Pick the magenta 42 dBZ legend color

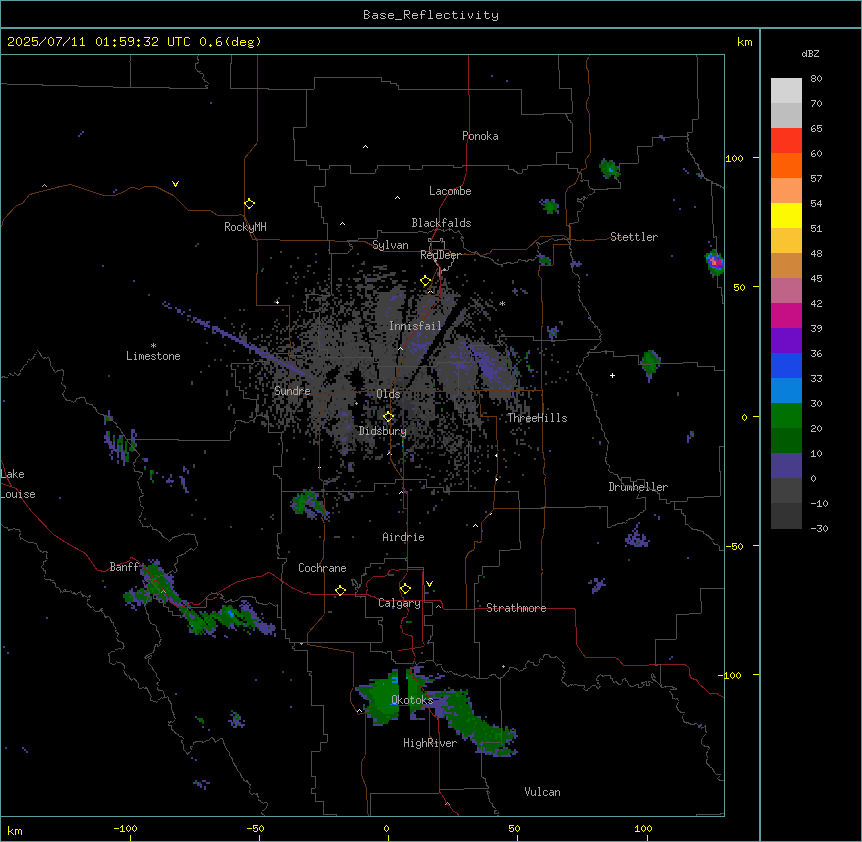(x=786, y=315)
